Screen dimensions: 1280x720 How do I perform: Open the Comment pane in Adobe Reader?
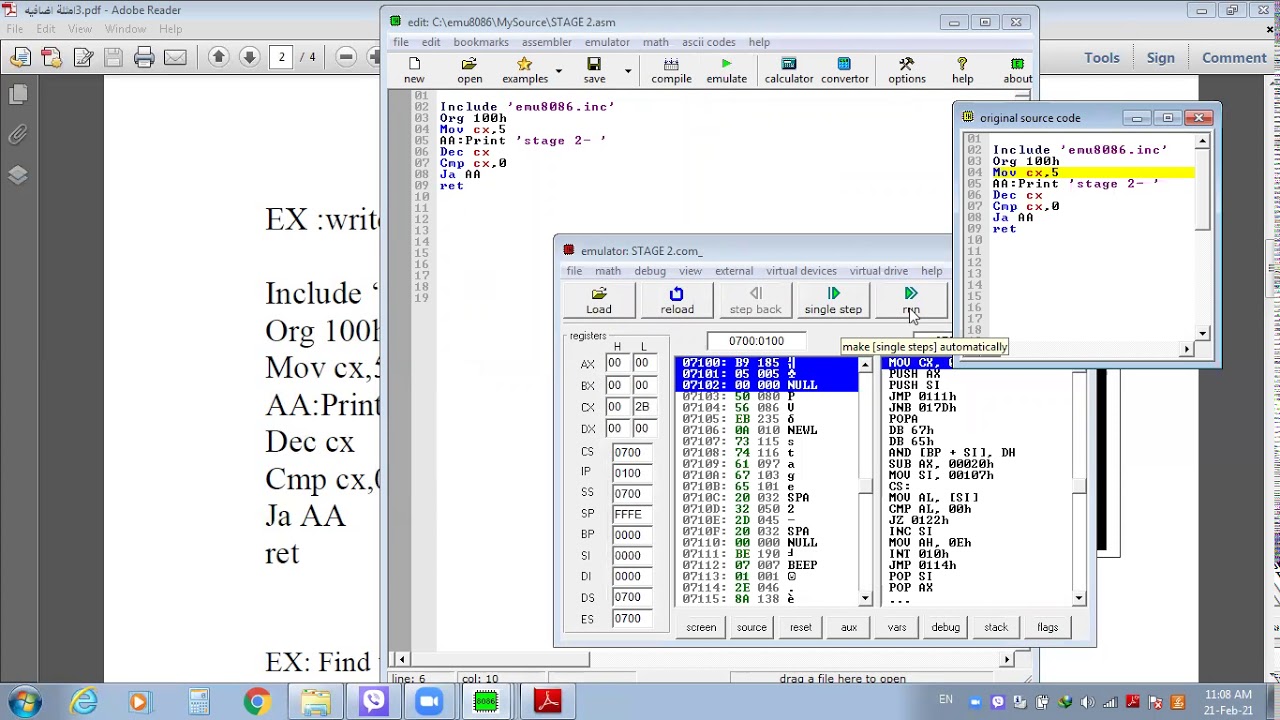click(x=1234, y=58)
